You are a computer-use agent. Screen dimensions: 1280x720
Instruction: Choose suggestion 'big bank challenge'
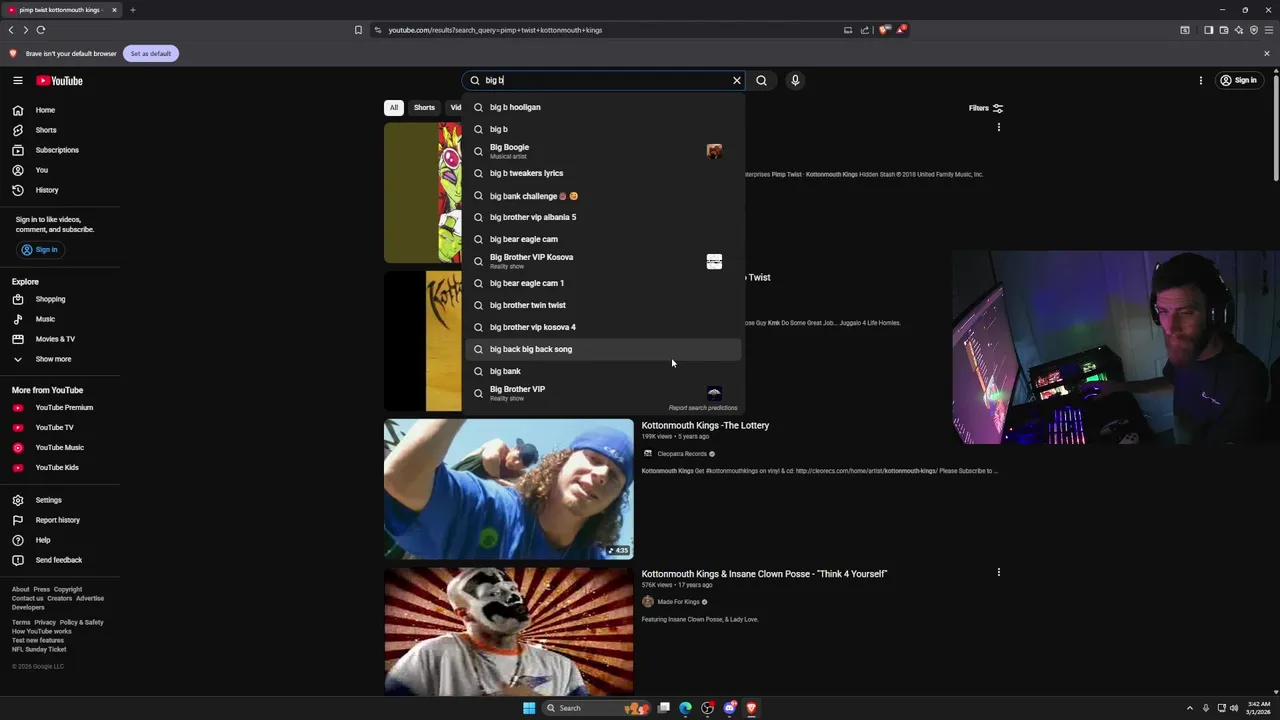point(603,196)
